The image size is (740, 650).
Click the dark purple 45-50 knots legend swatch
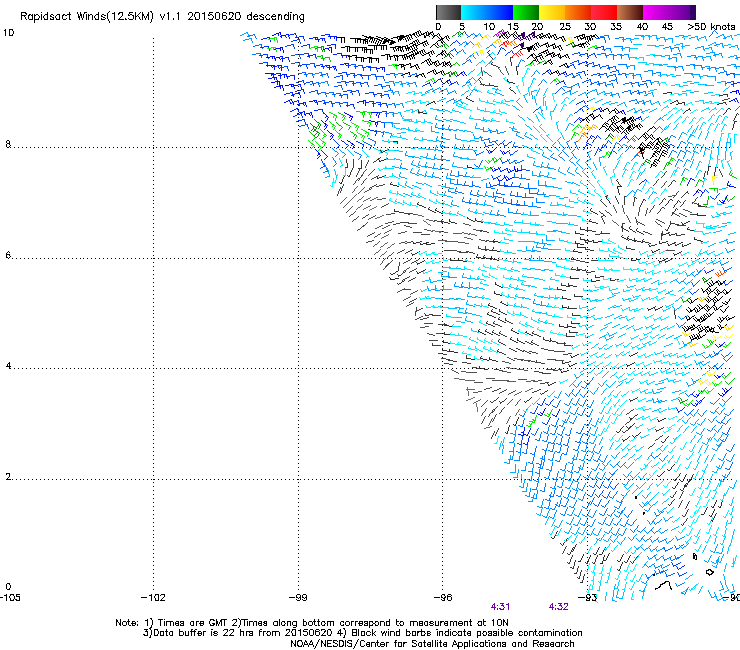point(682,12)
